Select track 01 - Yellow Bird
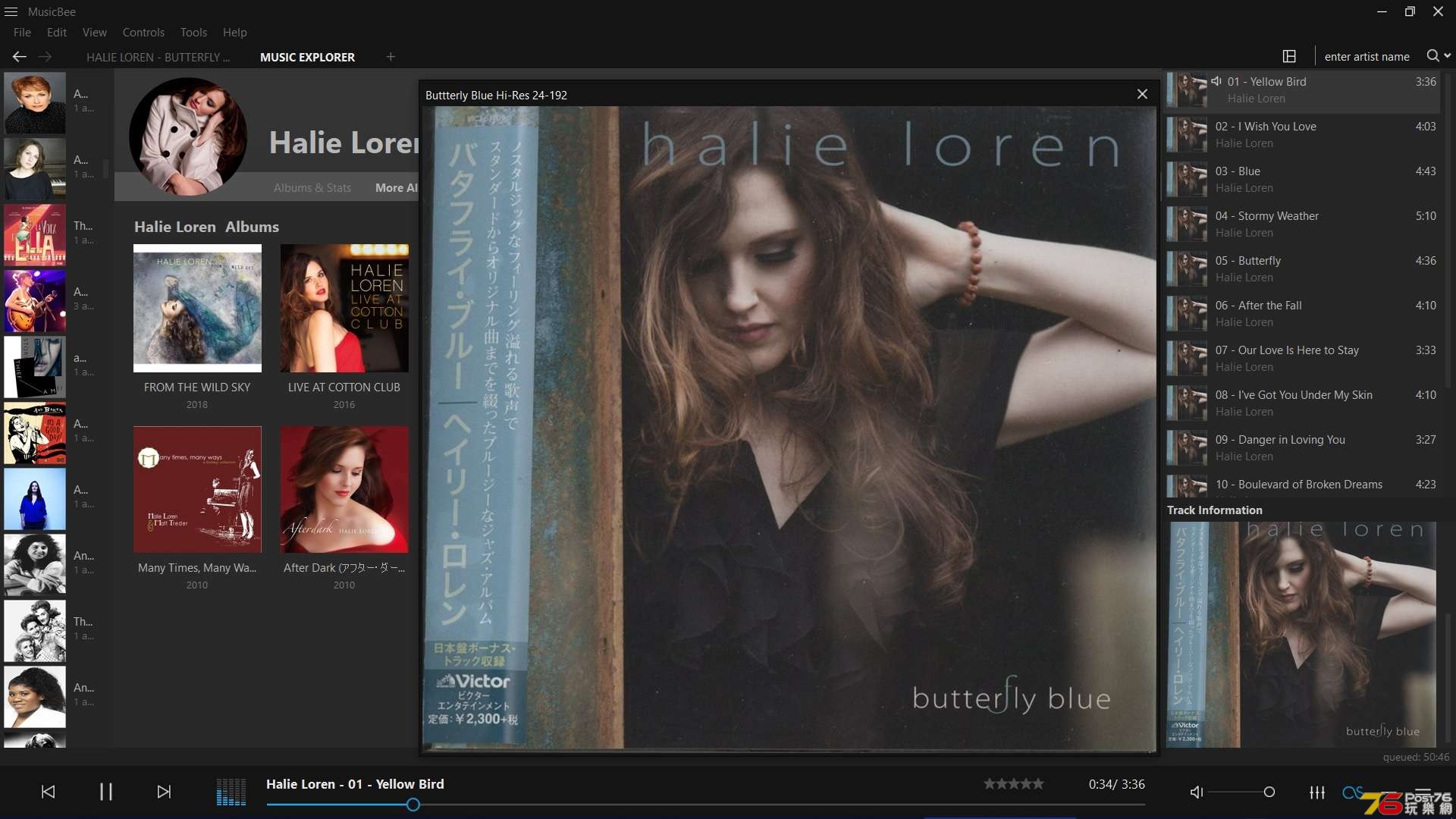 click(x=1303, y=90)
